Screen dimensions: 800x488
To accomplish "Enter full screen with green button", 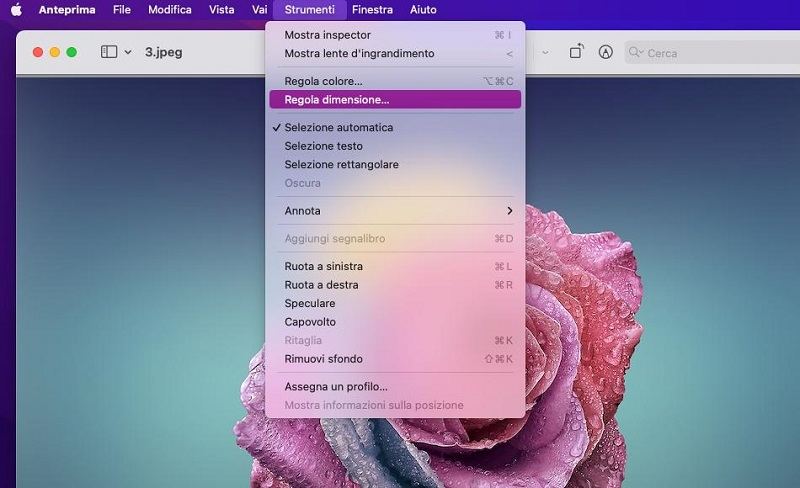I will click(x=71, y=52).
